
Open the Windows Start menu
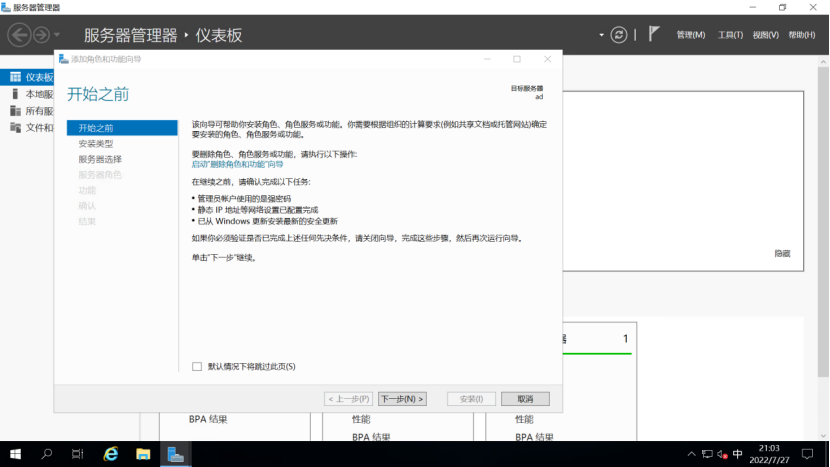point(15,454)
